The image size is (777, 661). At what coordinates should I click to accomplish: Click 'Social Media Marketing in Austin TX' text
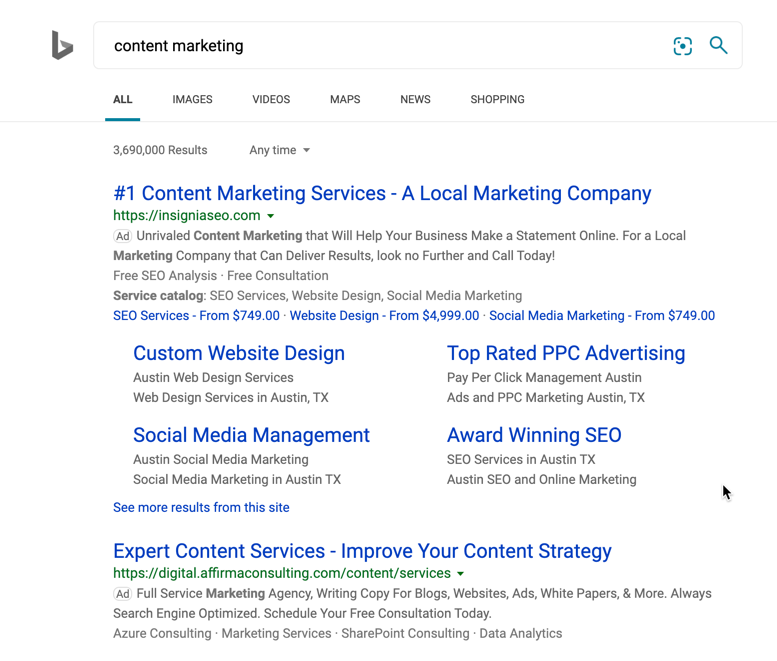(x=237, y=480)
